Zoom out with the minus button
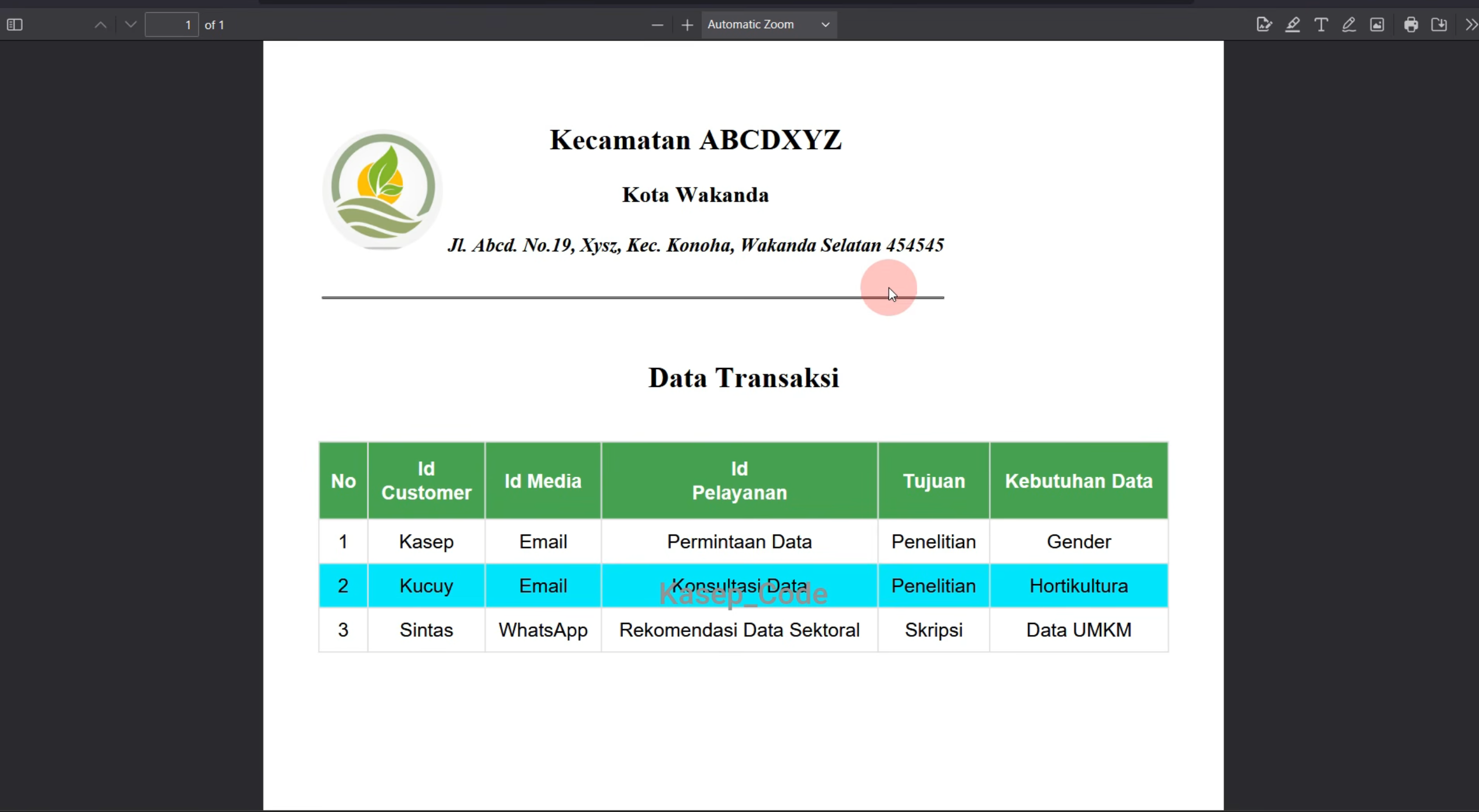 coord(657,25)
